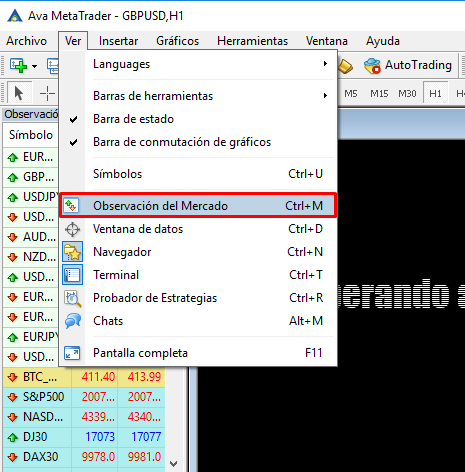Click the green up arrow beside DJ30

pyautogui.click(x=13, y=437)
